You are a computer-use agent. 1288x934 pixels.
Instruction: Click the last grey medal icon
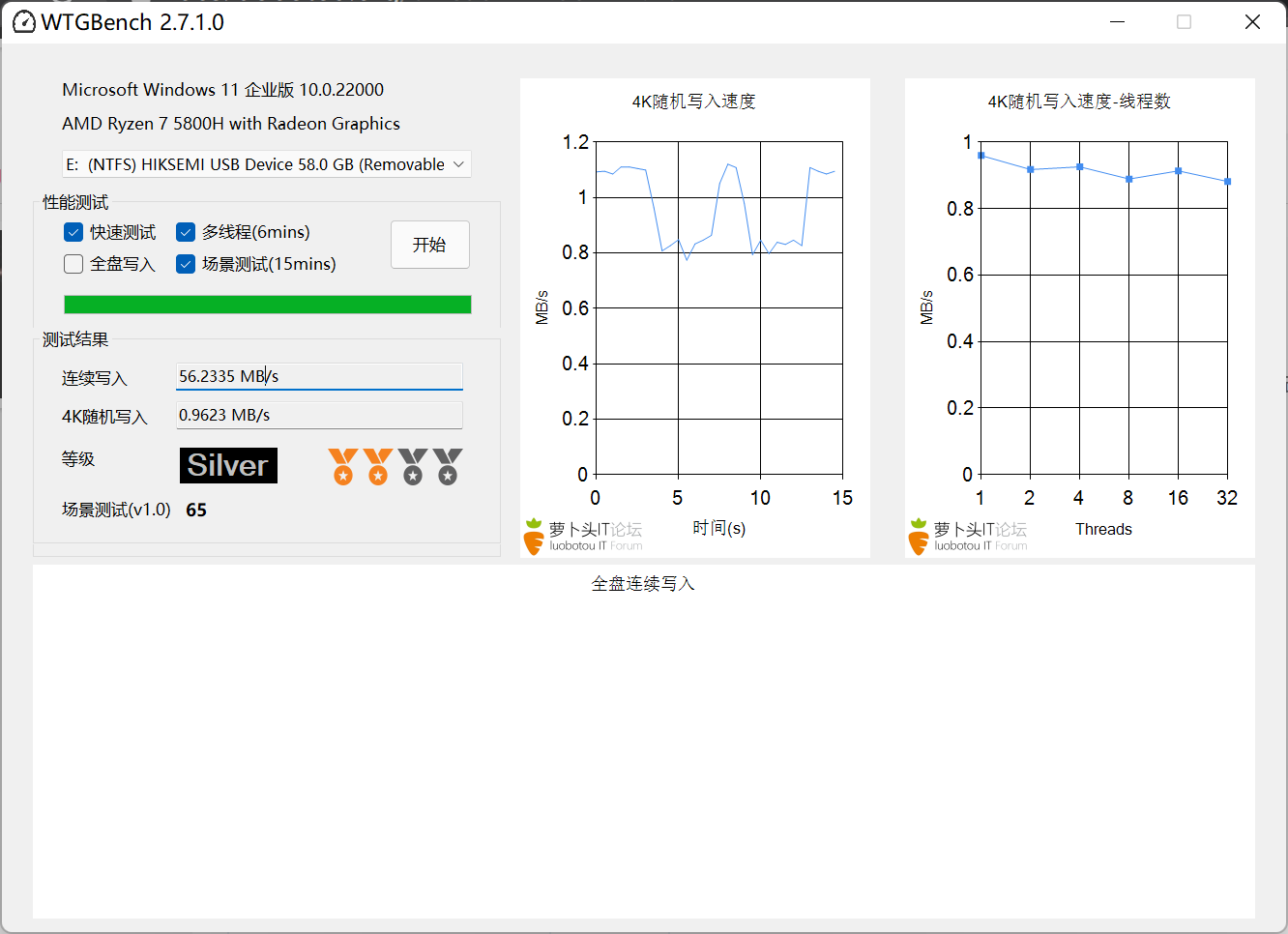pos(448,466)
